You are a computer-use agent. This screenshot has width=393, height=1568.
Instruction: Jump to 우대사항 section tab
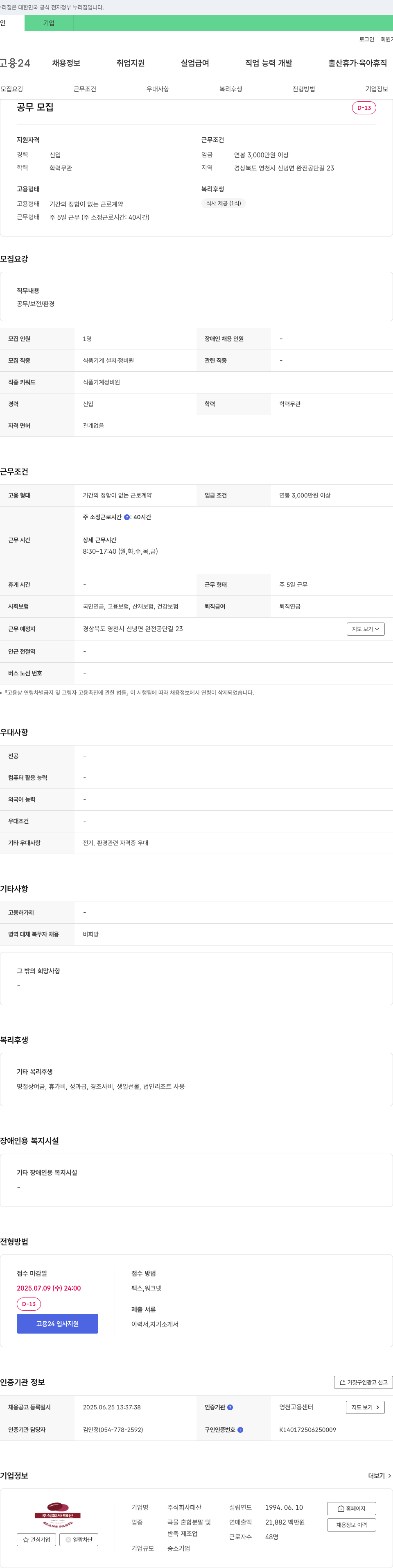click(158, 89)
